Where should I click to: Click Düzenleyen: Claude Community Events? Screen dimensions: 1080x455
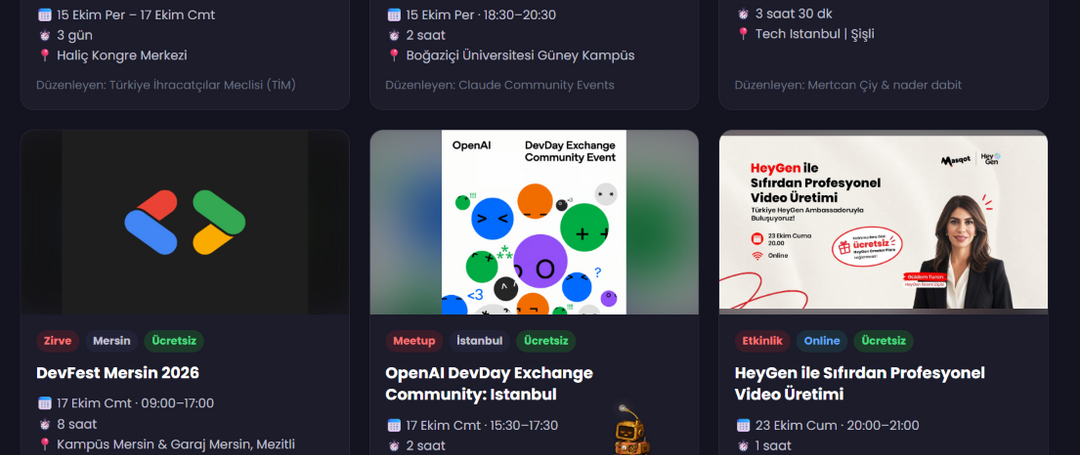pyautogui.click(x=500, y=85)
